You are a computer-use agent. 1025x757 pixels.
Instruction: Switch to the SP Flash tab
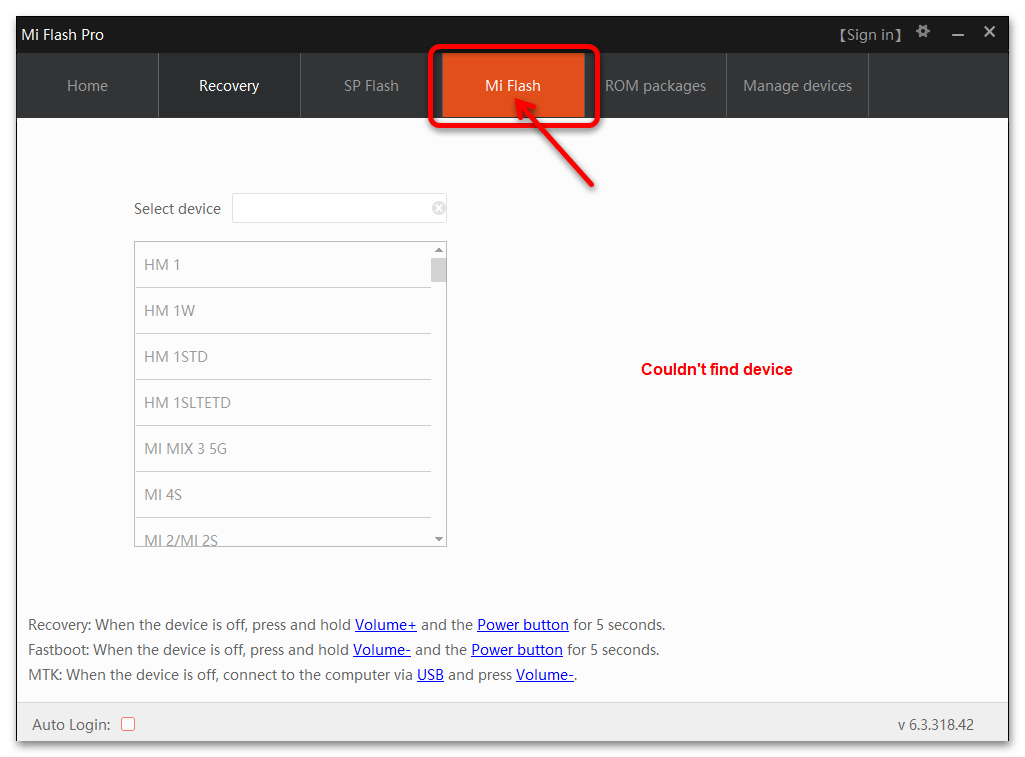coord(371,86)
